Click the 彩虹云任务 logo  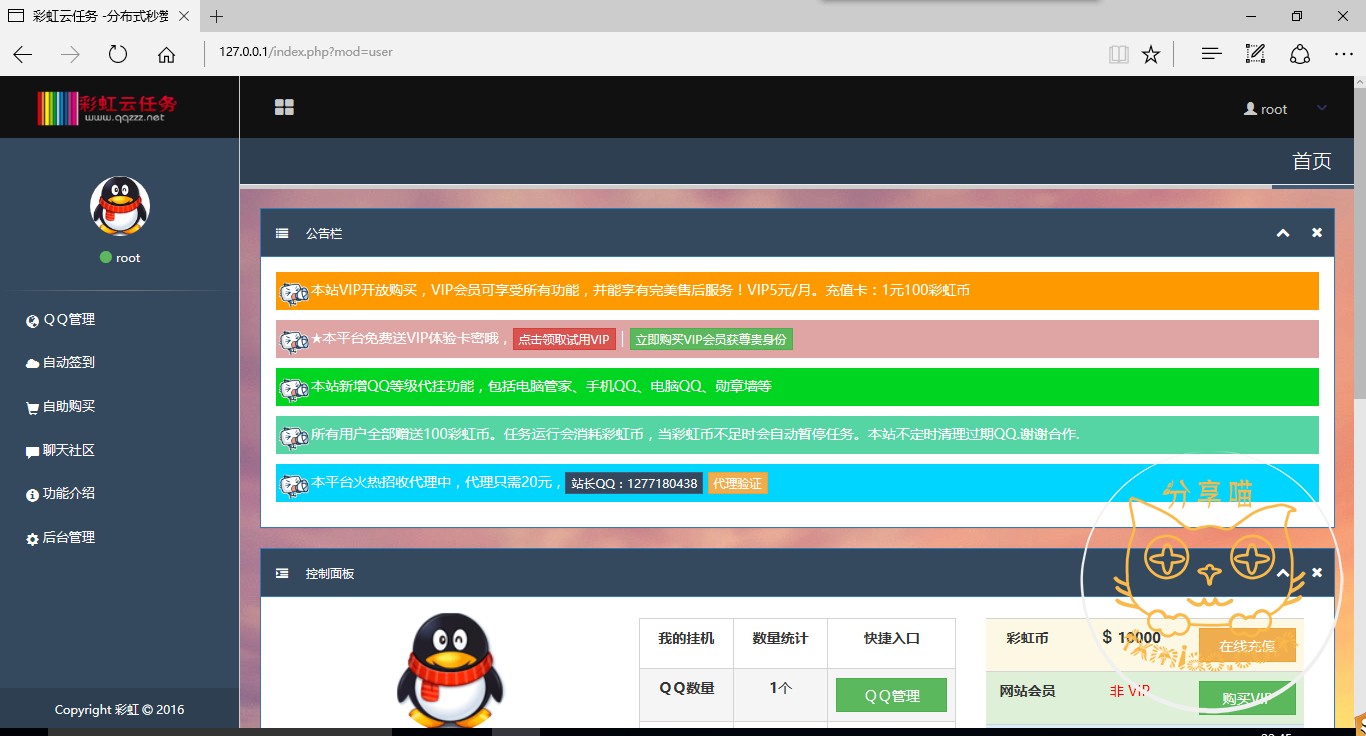click(x=108, y=107)
